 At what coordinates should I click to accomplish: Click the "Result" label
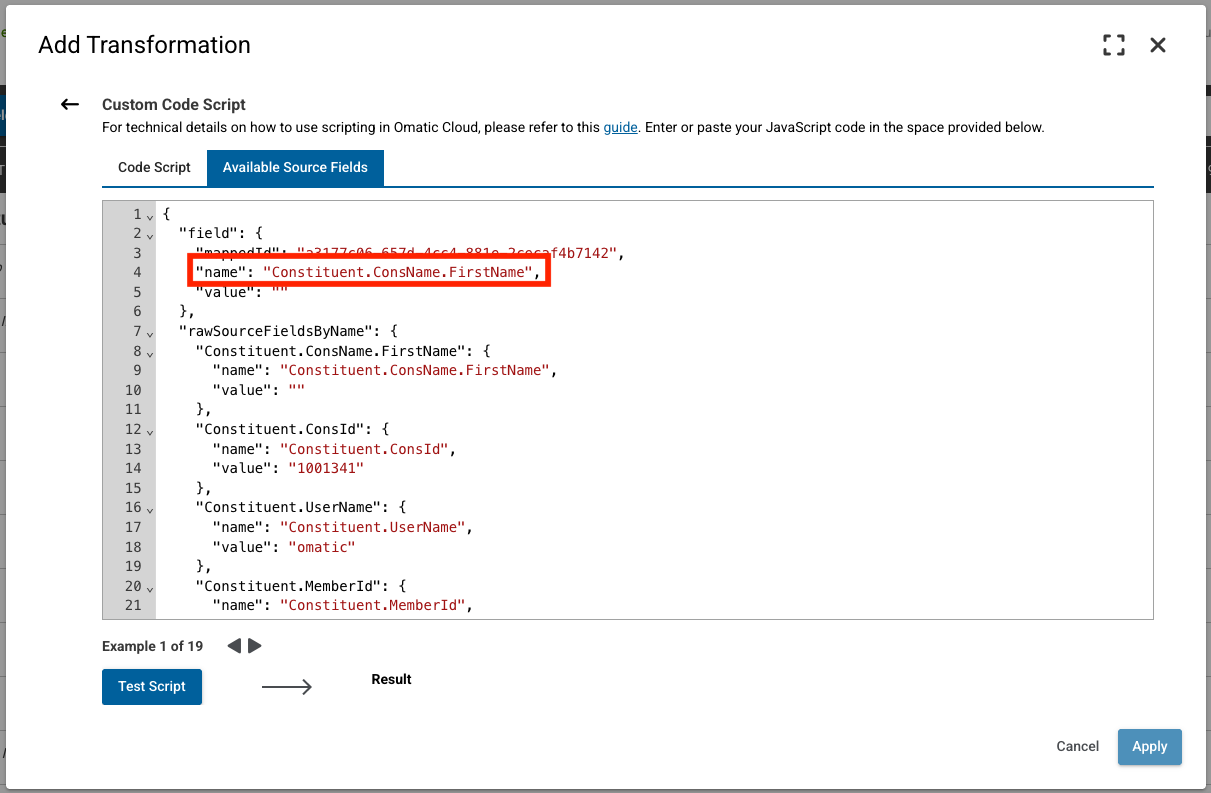391,679
